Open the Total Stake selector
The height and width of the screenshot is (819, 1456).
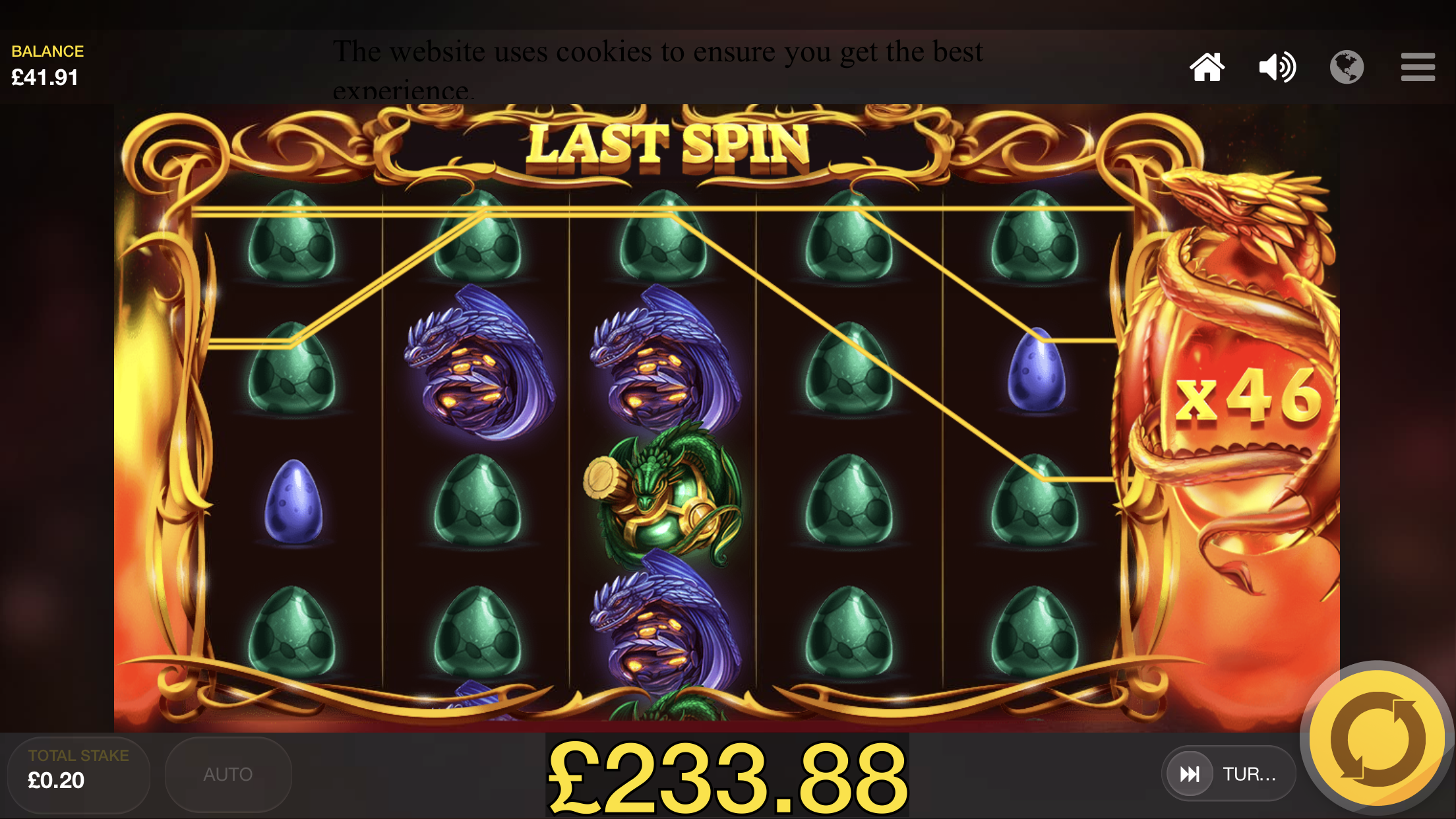pyautogui.click(x=78, y=774)
